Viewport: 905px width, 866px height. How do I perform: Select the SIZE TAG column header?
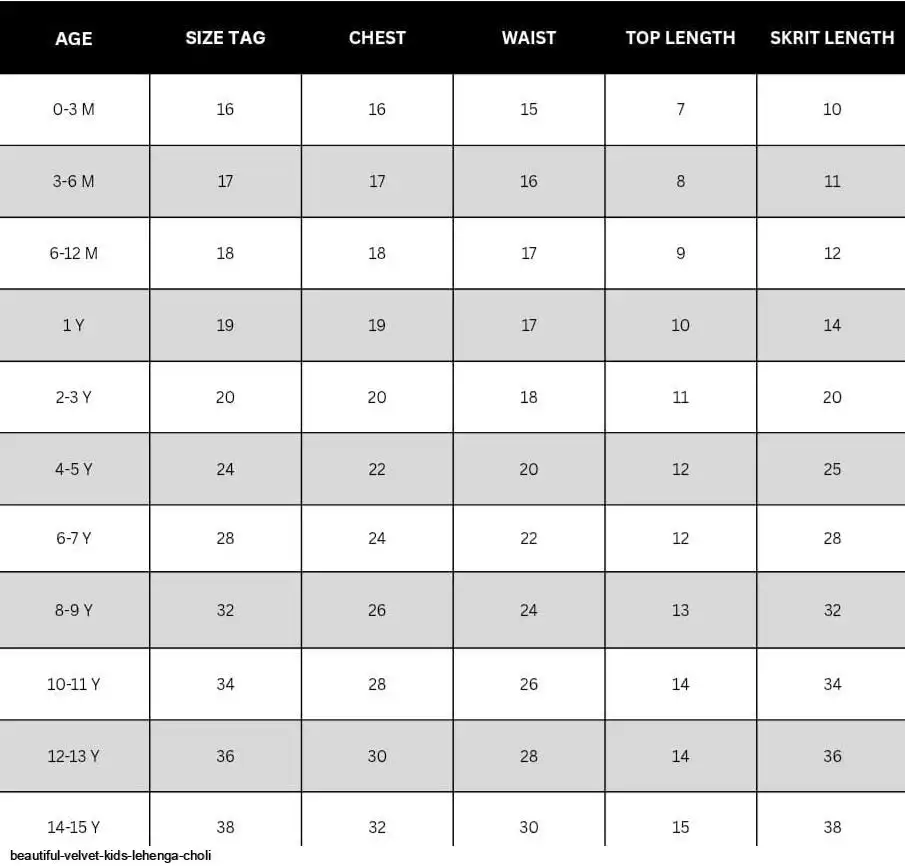[x=226, y=38]
